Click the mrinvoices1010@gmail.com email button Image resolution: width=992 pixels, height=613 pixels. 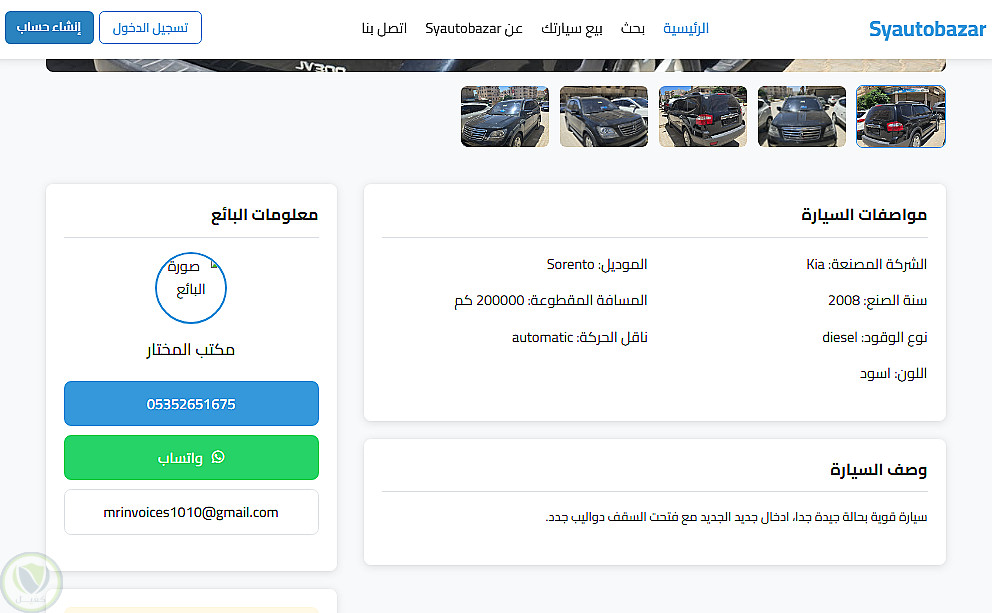tap(191, 512)
